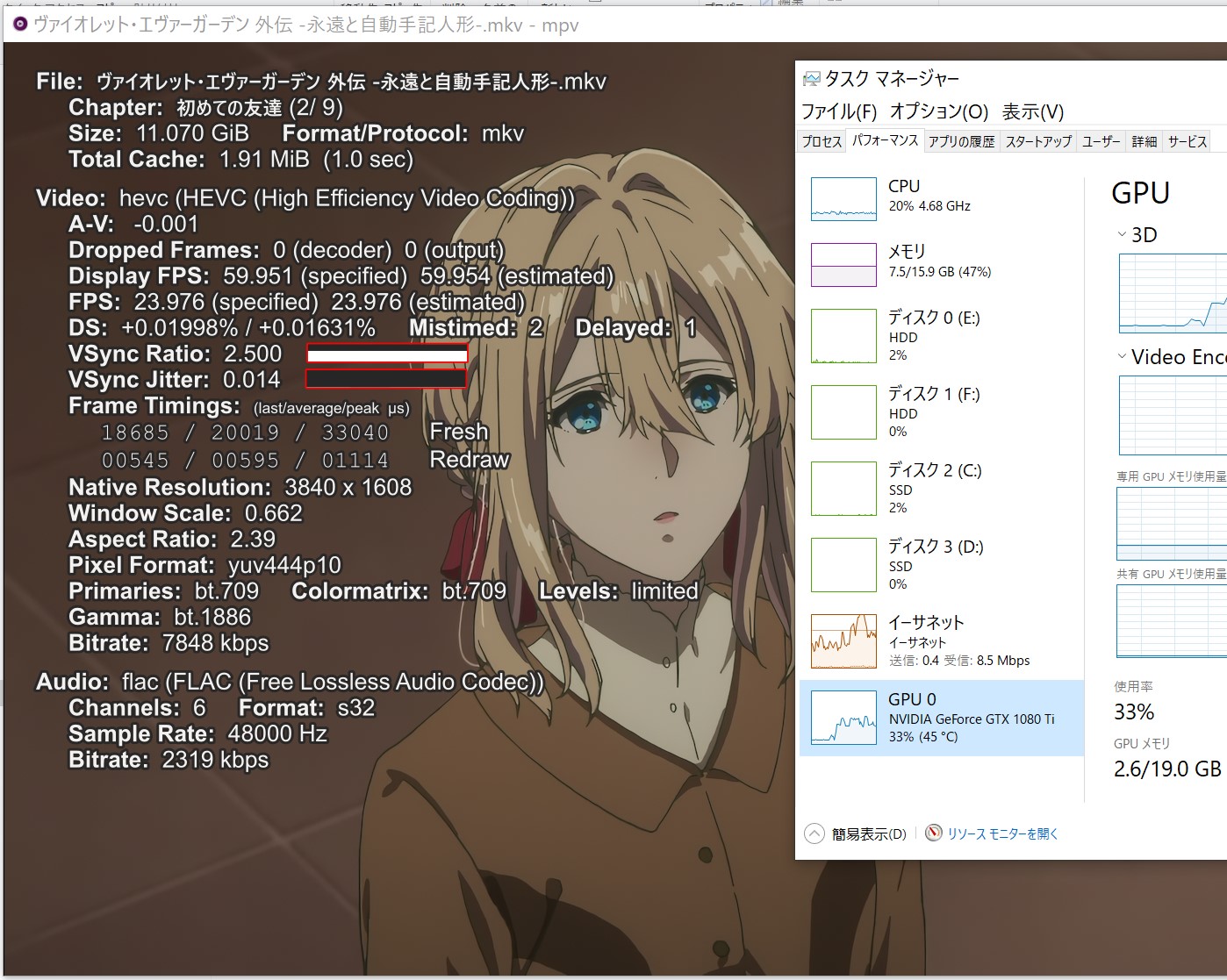Image resolution: width=1227 pixels, height=980 pixels.
Task: Click the Chapter 初めての友達 (2/ 9) line
Action: point(205,108)
